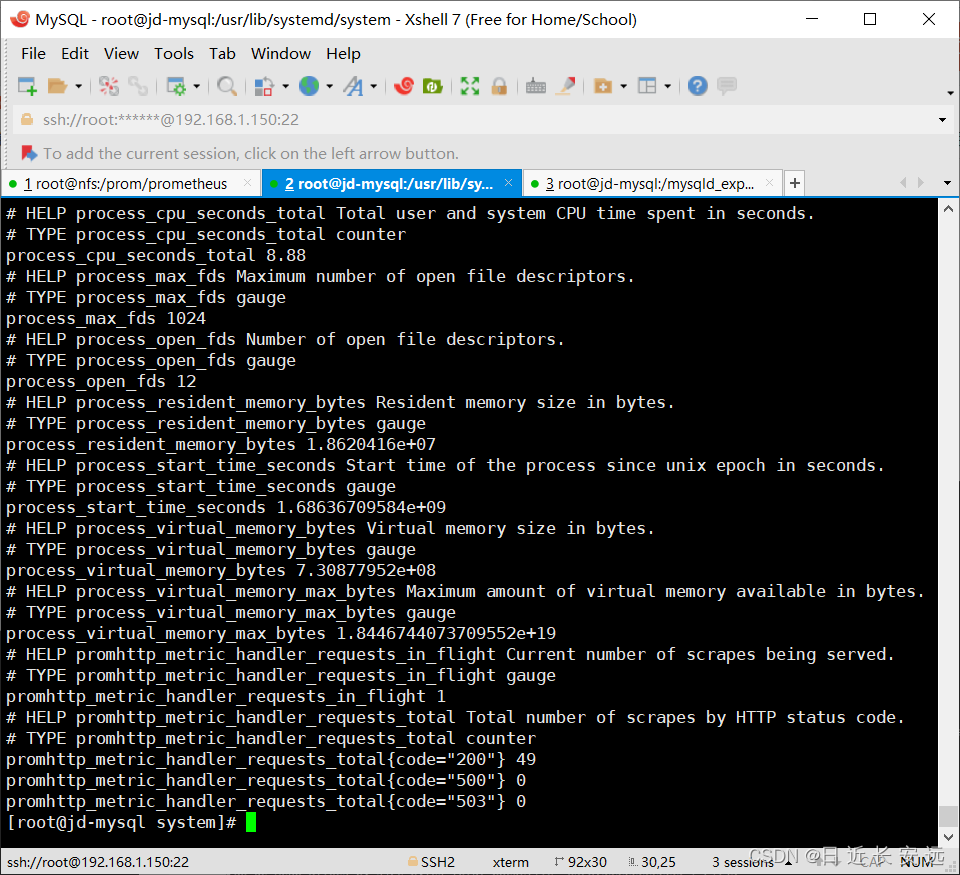Open the Tab menu

222,54
